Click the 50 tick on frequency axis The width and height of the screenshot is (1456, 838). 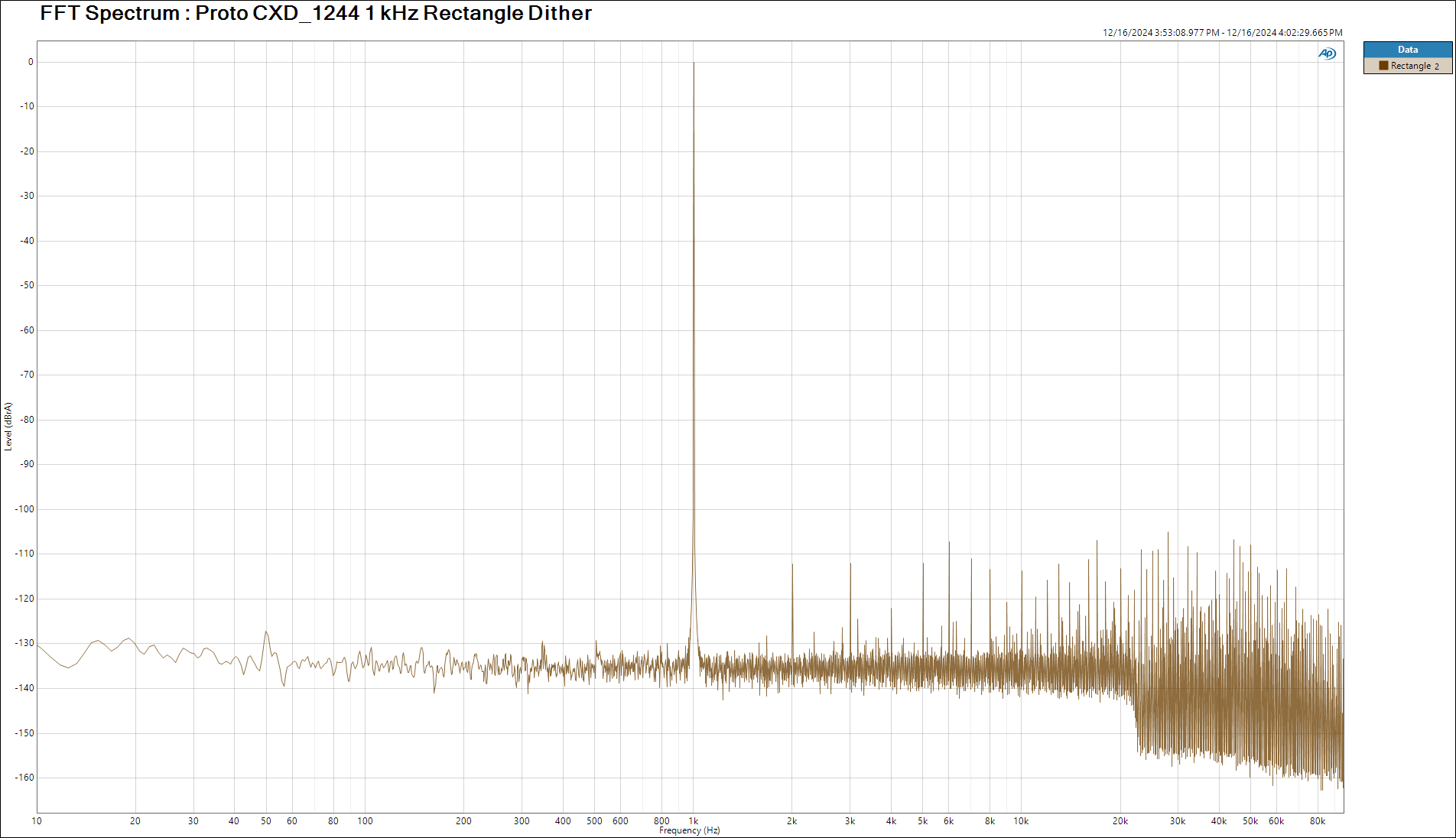pyautogui.click(x=266, y=821)
